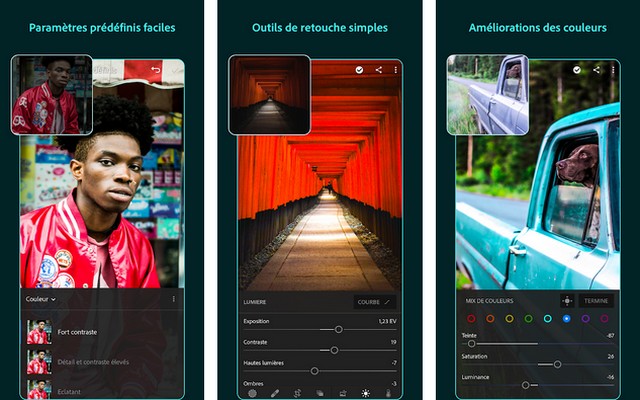Open the presets stacked-cards icon
Screen dimensions: 640x400
[x=320, y=393]
